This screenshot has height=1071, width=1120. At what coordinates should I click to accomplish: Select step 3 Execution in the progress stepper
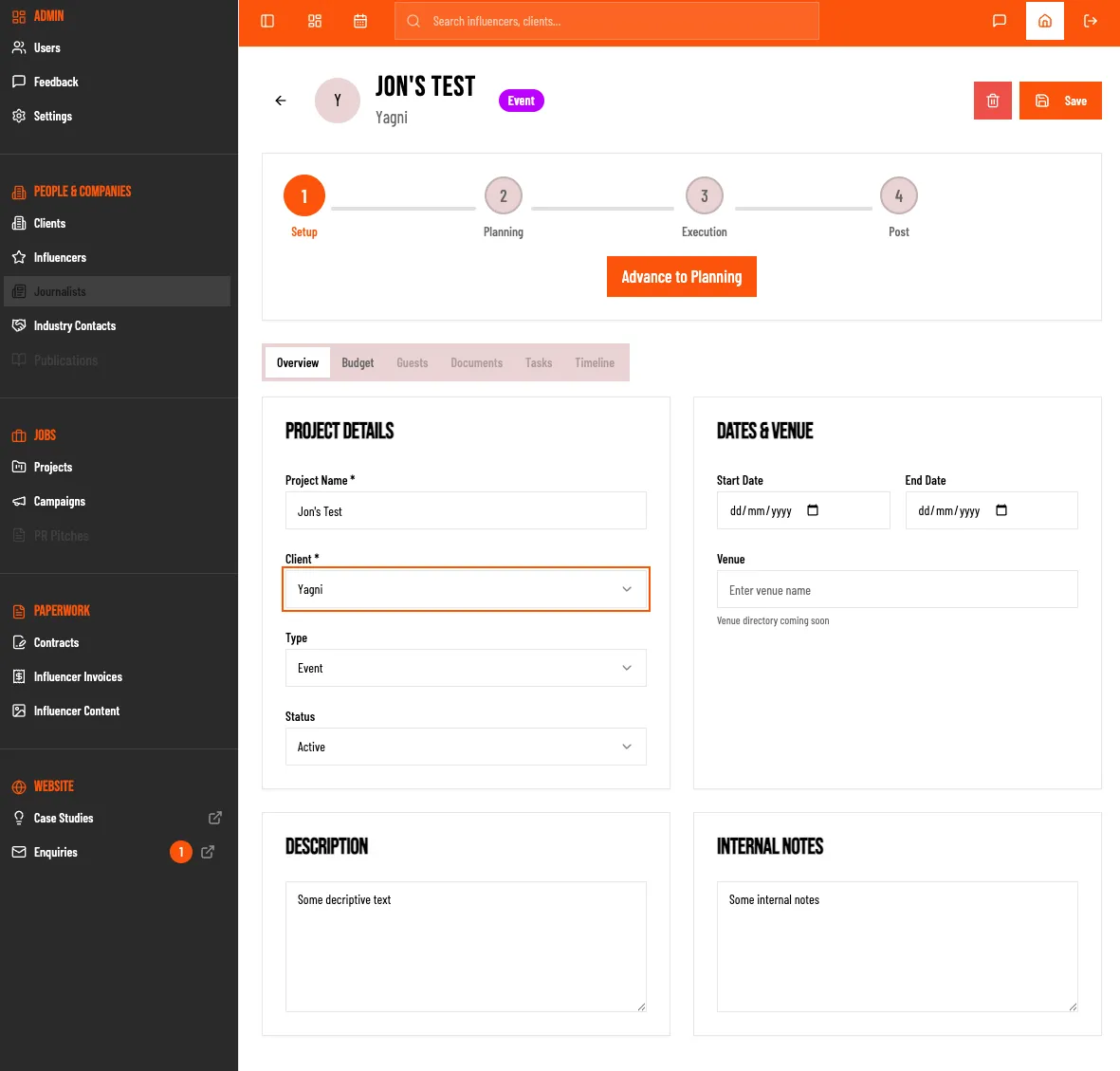(704, 195)
